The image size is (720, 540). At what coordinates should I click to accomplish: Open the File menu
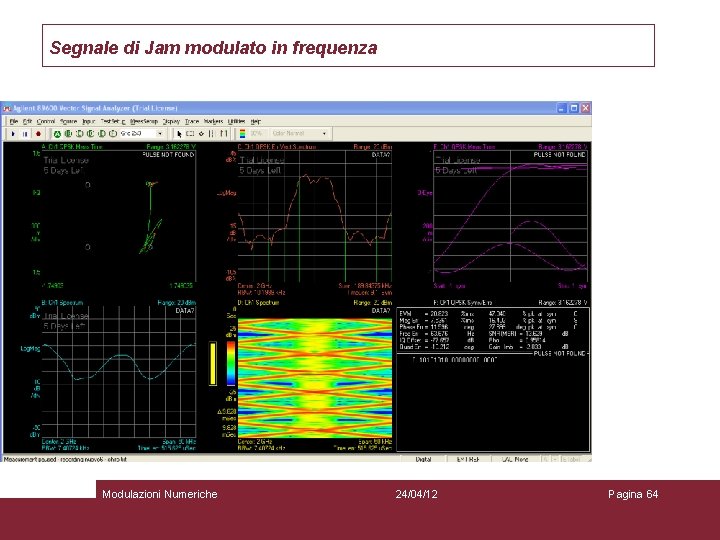point(14,121)
